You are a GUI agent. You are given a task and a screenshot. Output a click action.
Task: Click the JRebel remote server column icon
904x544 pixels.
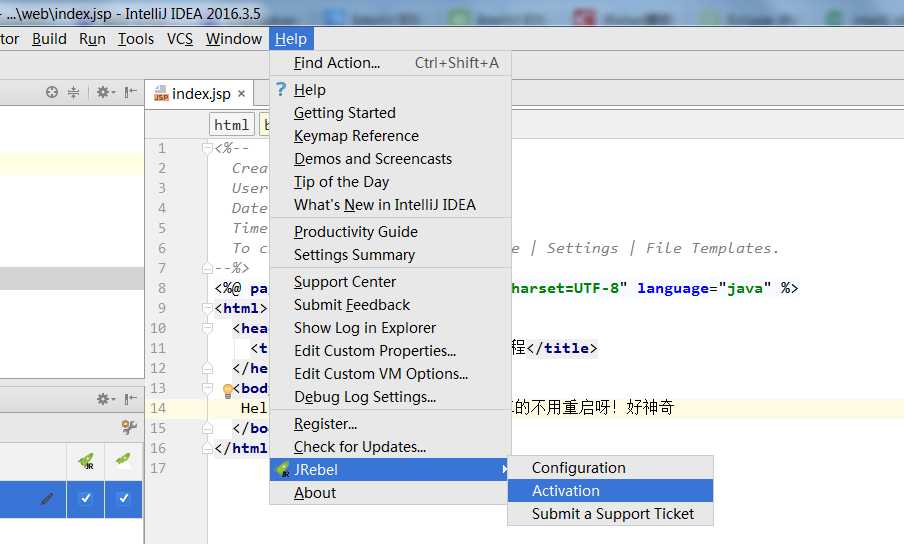[123, 459]
